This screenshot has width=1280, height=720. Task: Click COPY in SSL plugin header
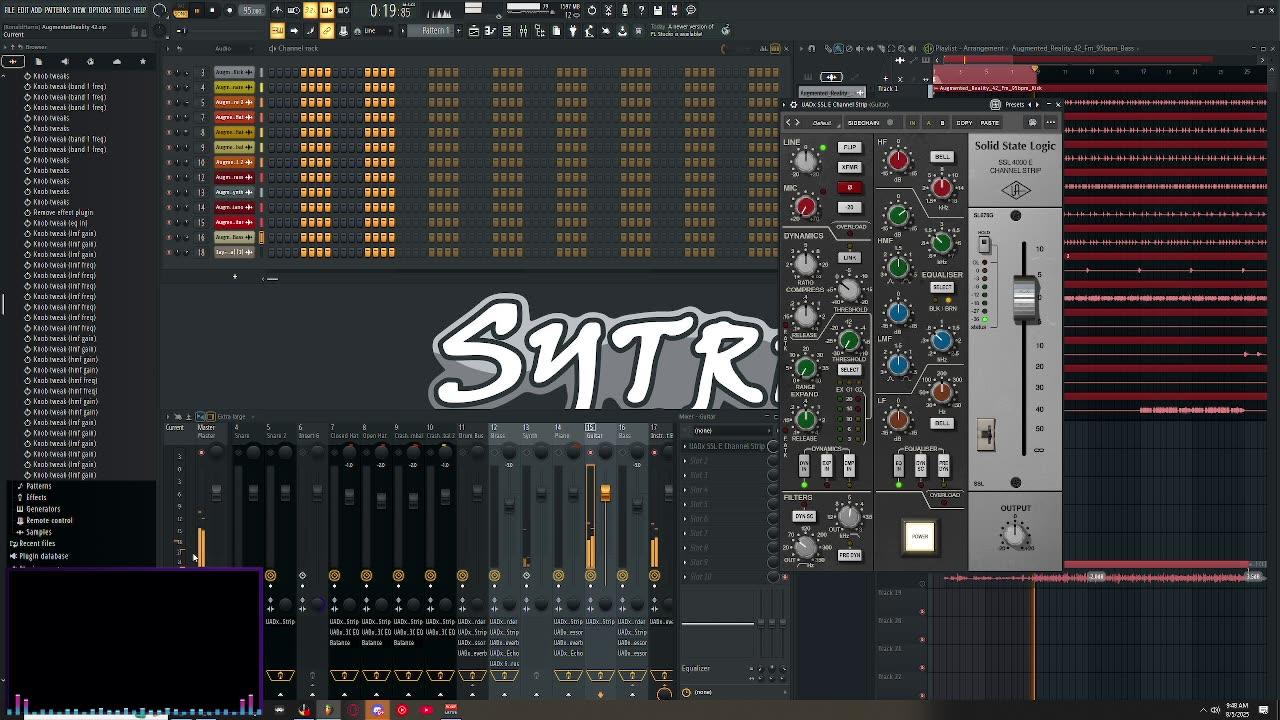964,123
